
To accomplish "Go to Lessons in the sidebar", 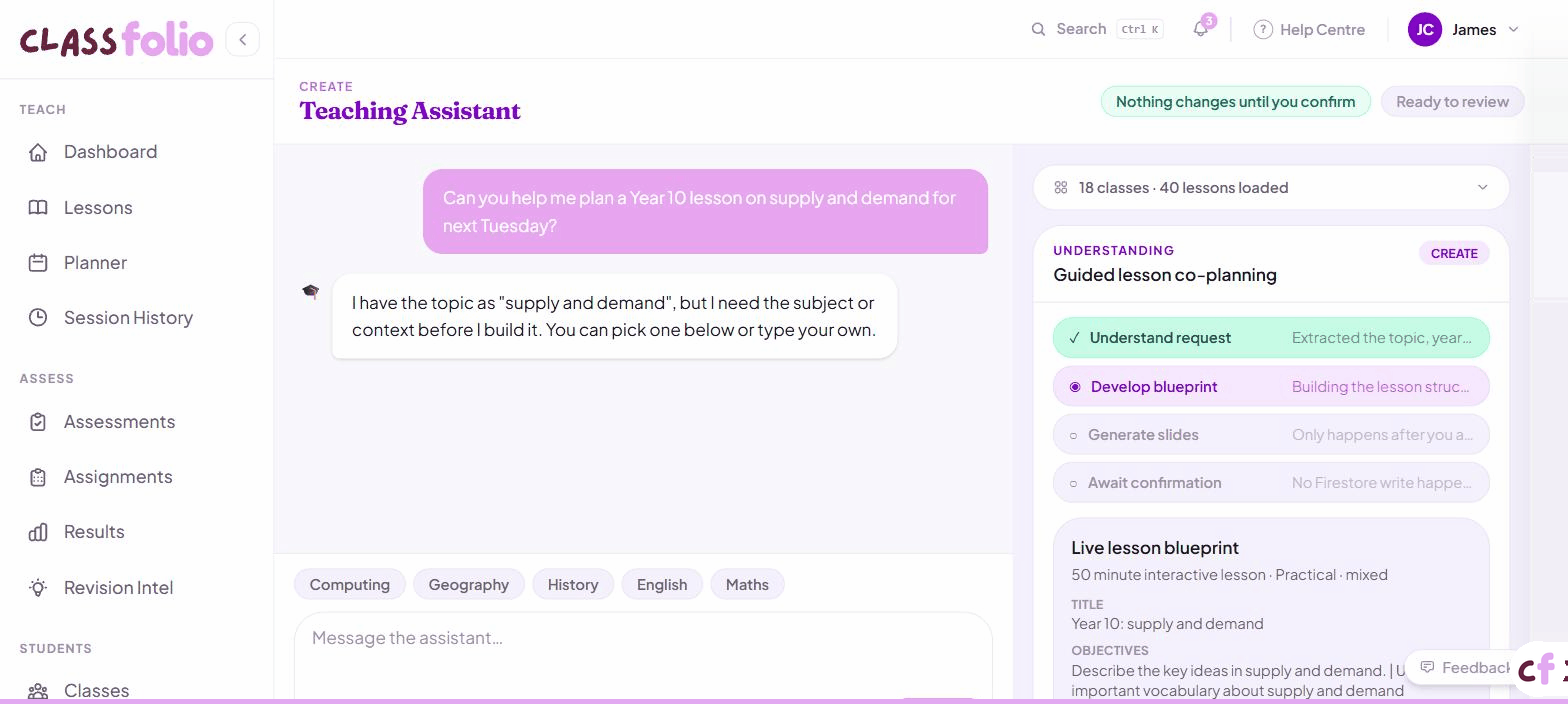I will click(137, 208).
